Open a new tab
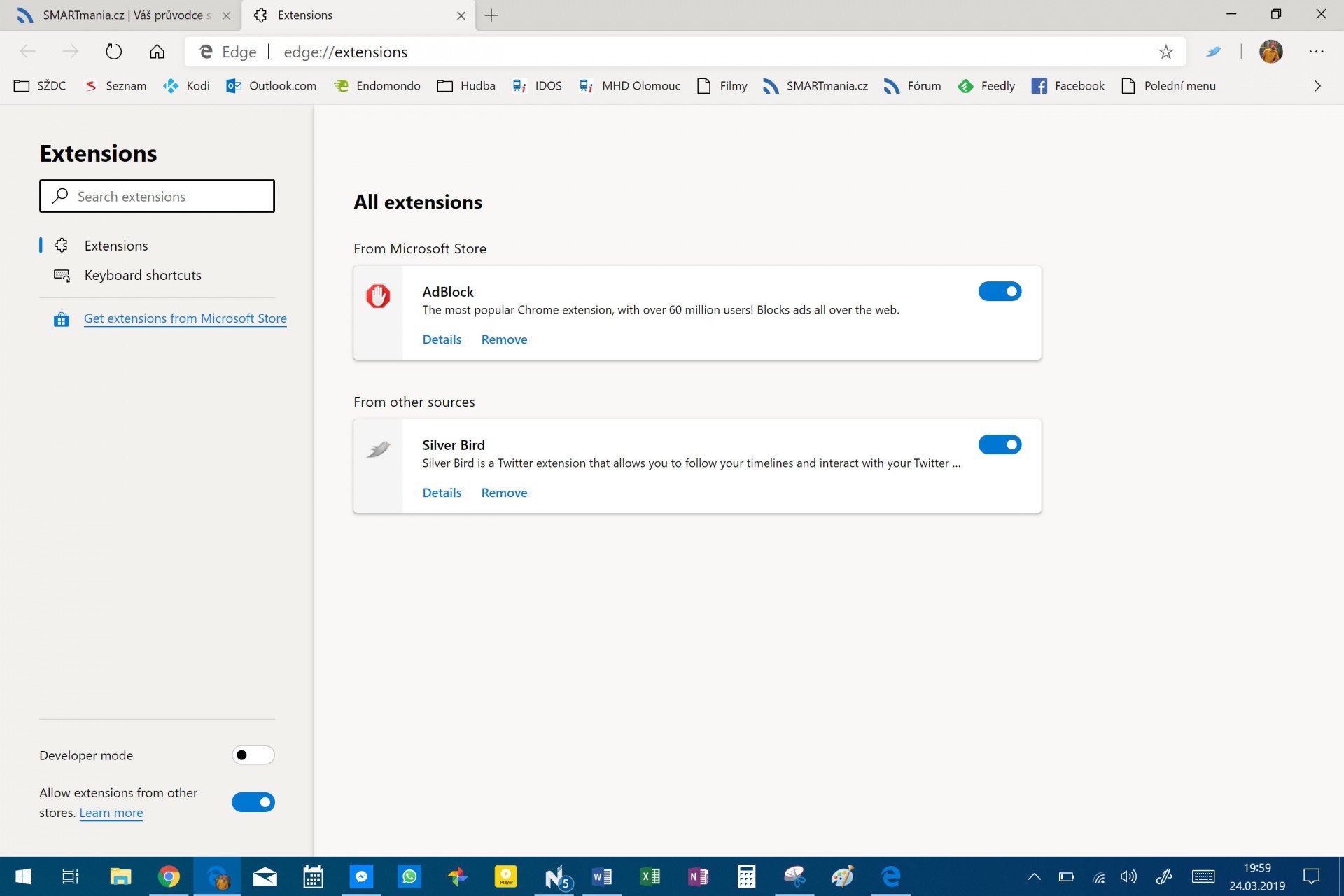 [491, 15]
